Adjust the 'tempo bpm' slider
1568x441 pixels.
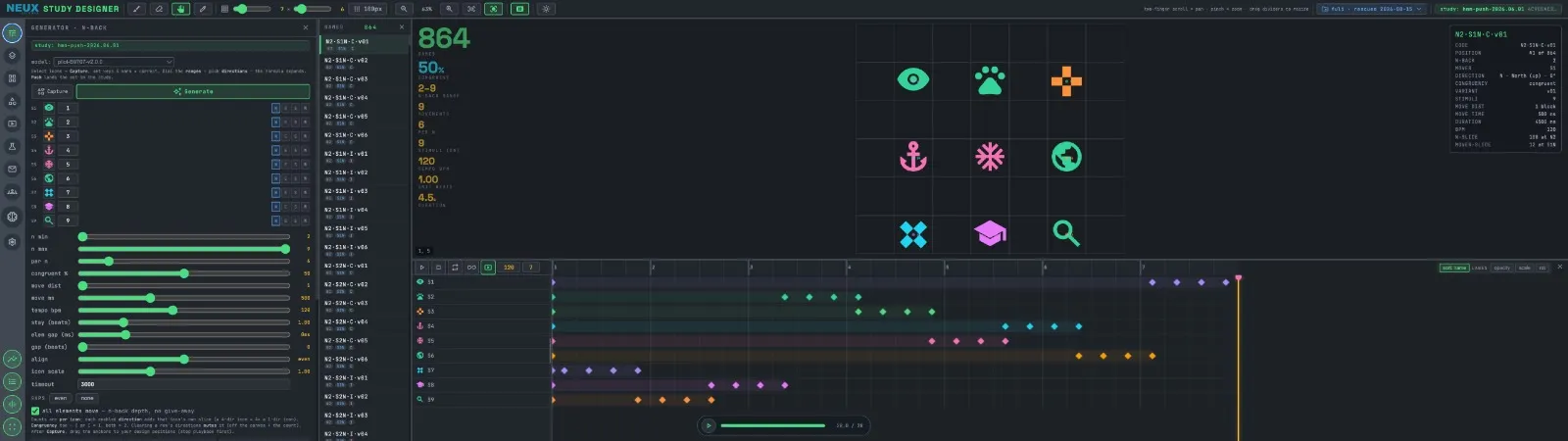click(184, 310)
